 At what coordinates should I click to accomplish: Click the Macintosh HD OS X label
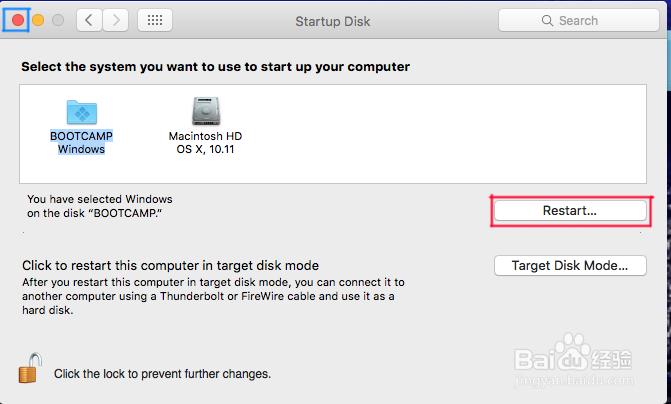pos(205,142)
